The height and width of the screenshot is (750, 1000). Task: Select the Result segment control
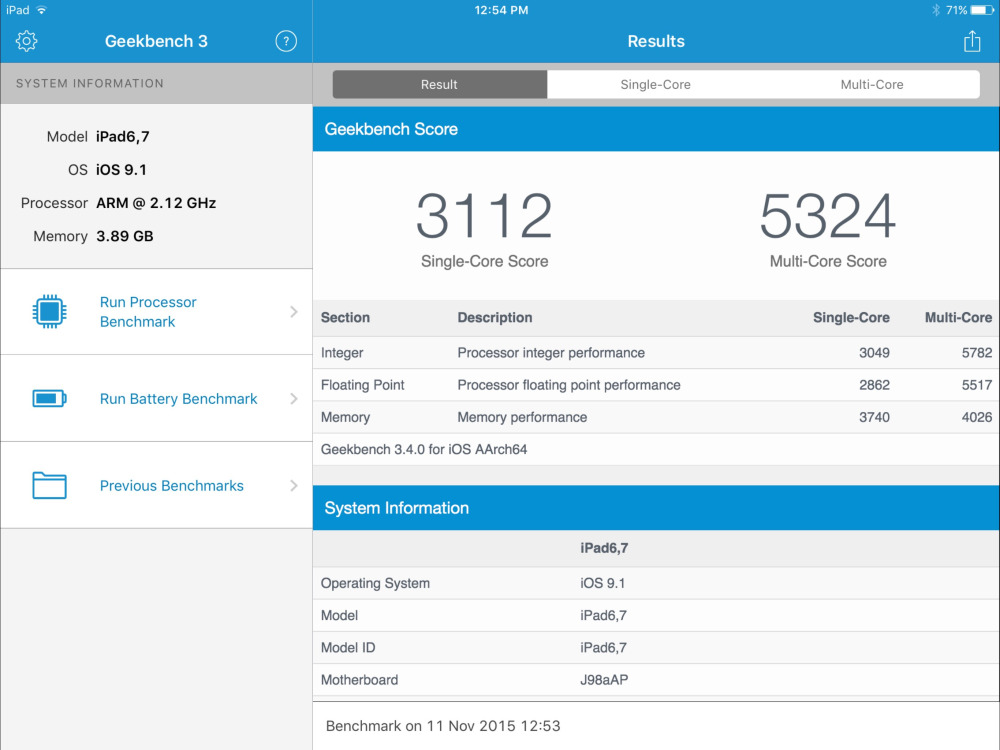440,84
